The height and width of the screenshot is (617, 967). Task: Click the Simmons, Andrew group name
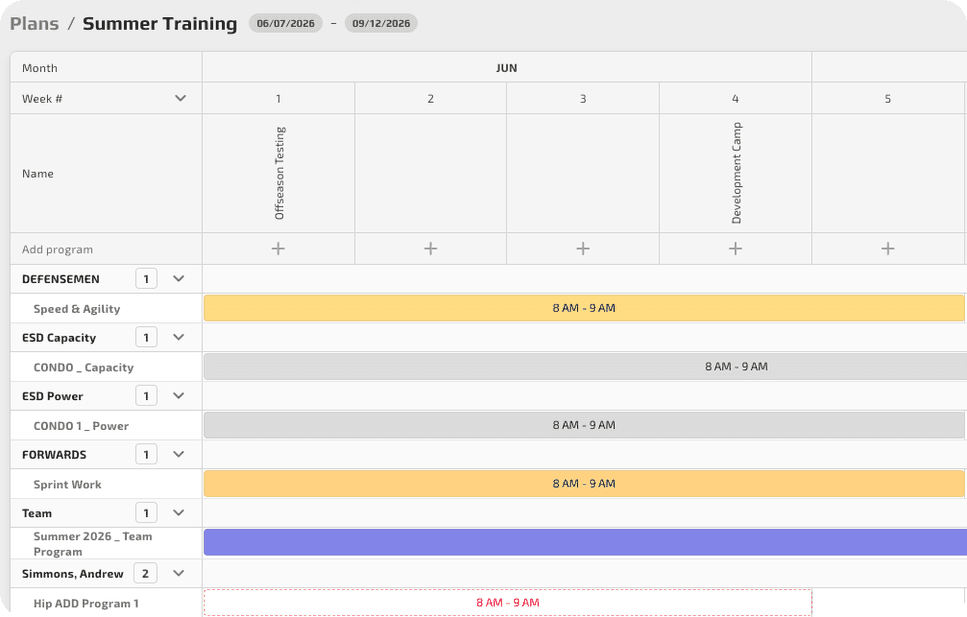tap(73, 573)
